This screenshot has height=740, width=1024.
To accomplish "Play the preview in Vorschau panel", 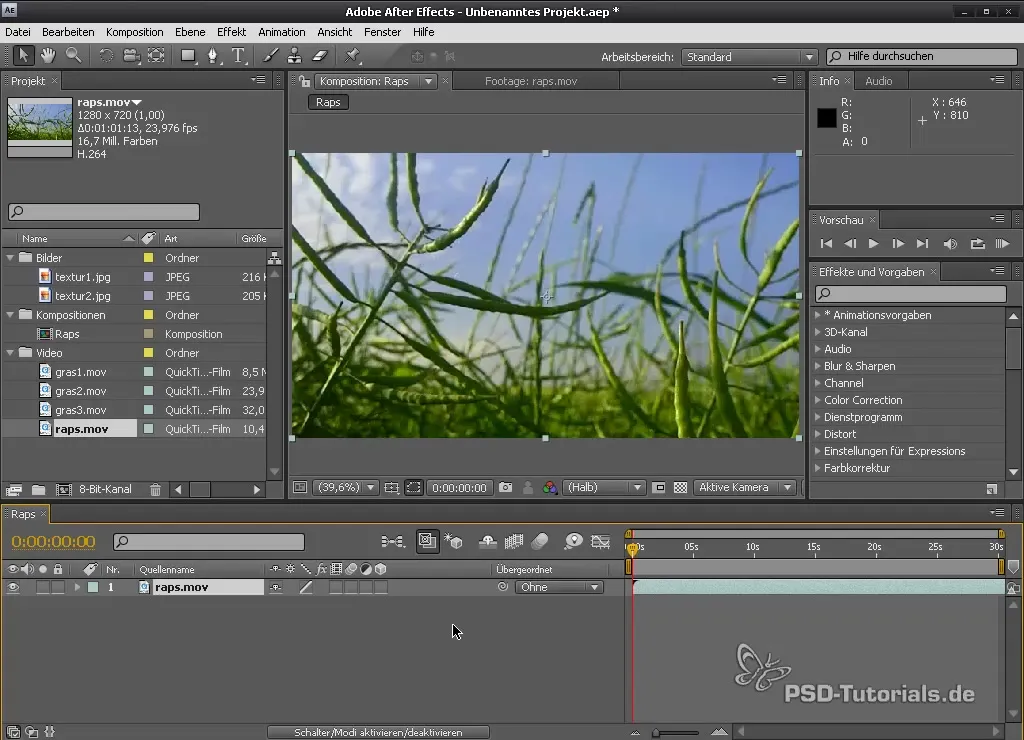I will coord(873,244).
